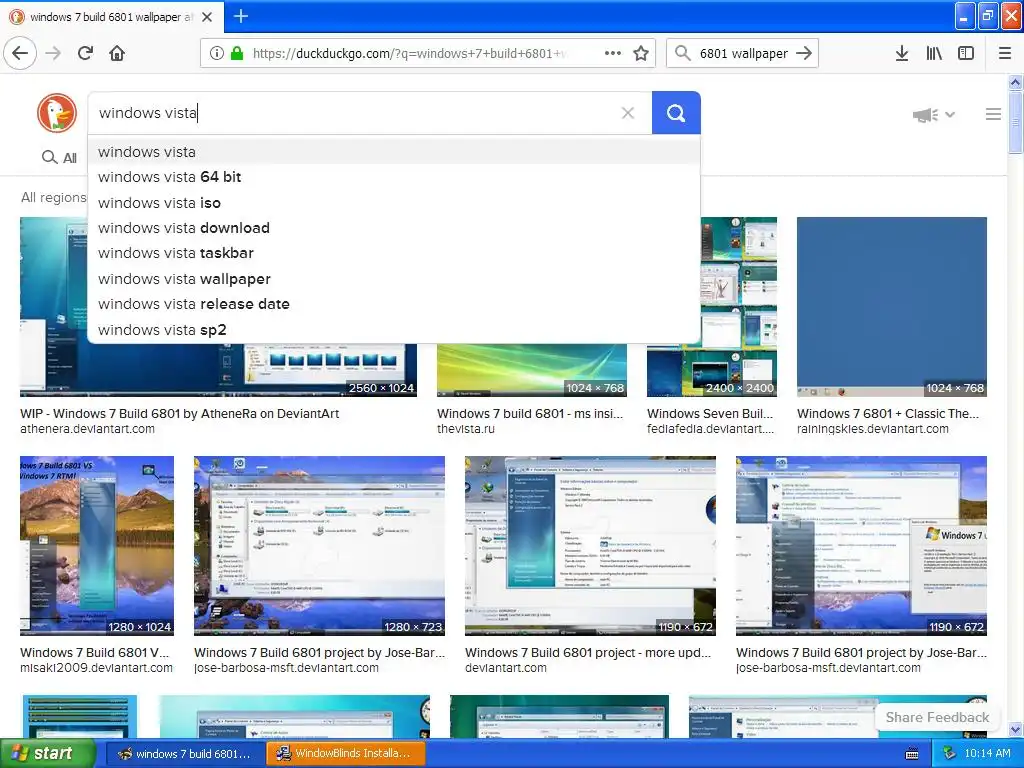Viewport: 1024px width, 768px height.
Task: Click the misaki2009.deviantart.com source text
Action: [96, 668]
